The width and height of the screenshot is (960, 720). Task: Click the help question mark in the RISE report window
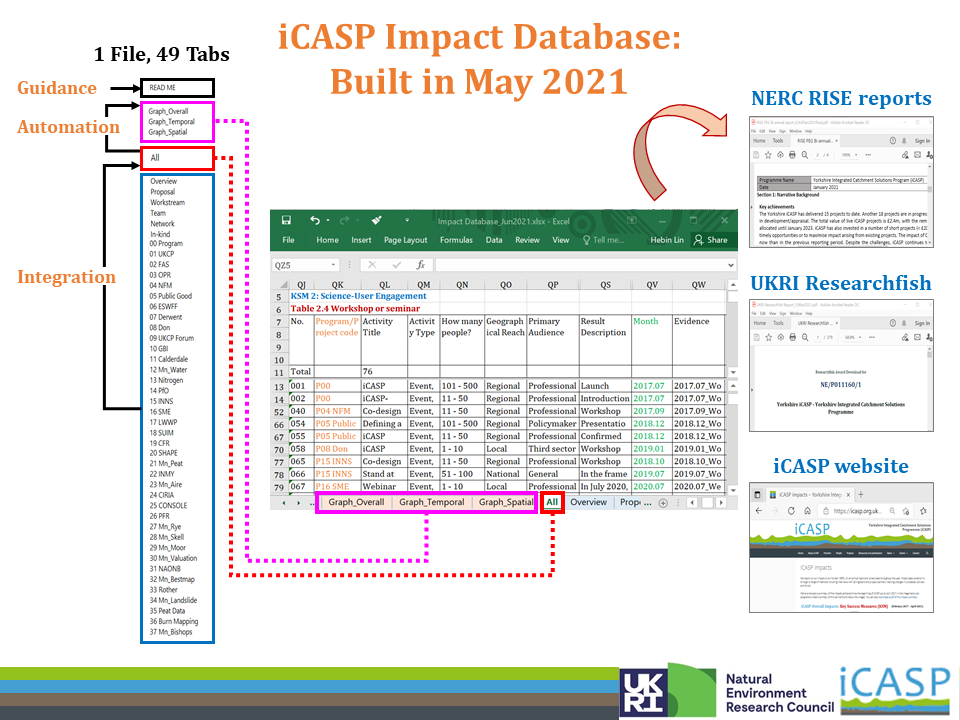point(893,141)
